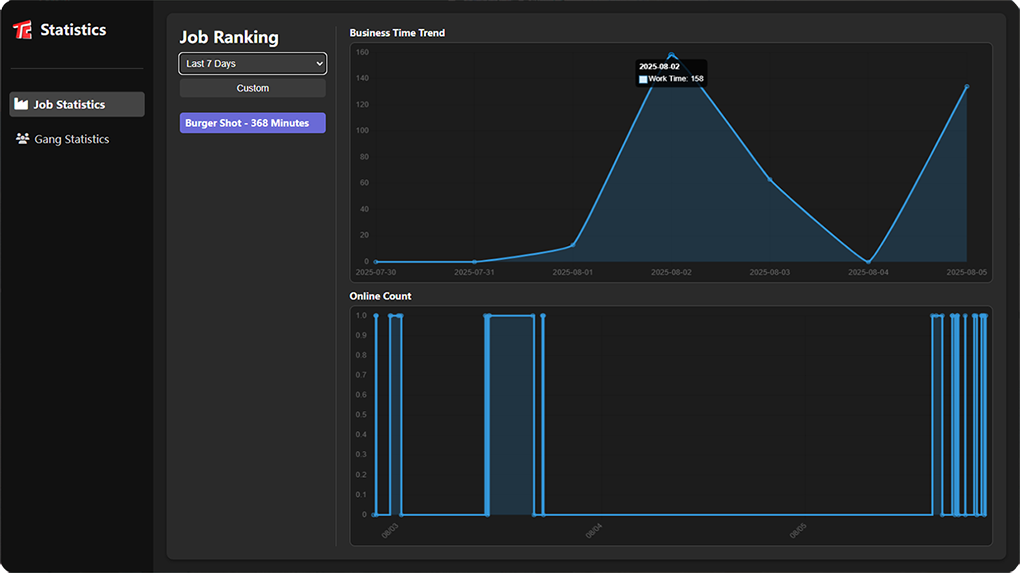
Task: Click the 2025-07-31 data point on trend
Action: [x=474, y=261]
